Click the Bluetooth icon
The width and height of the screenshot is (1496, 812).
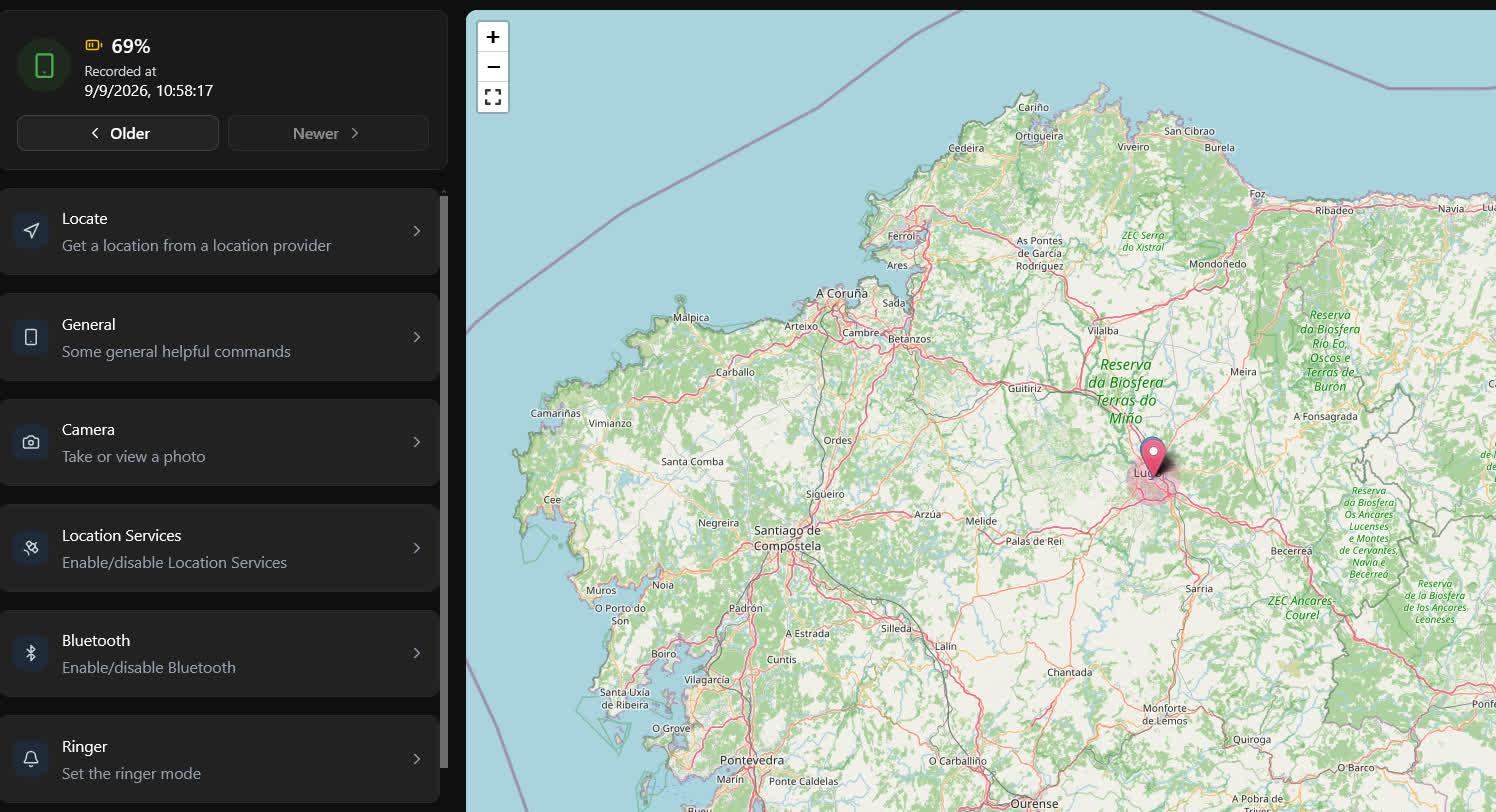click(x=31, y=653)
